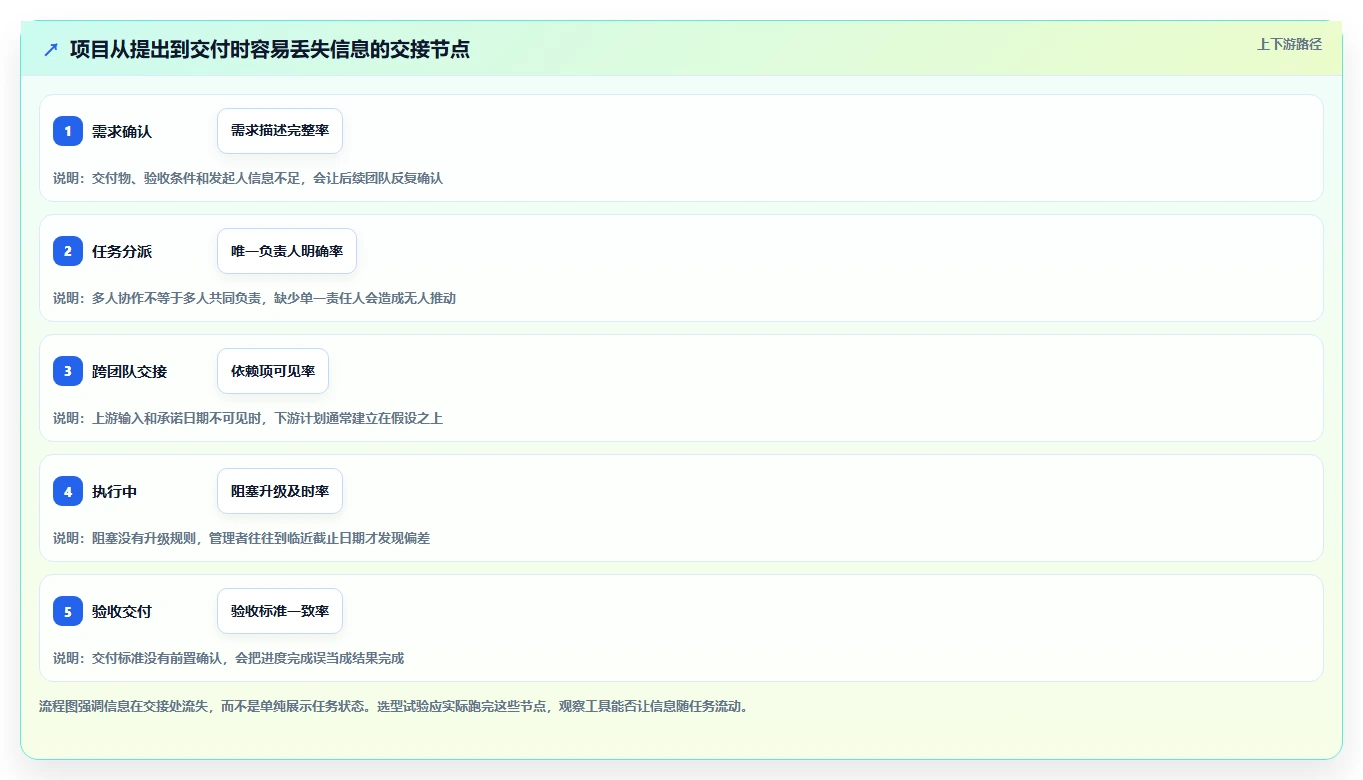Select the 验收标准一致率 chip
The image size is (1363, 780).
pos(280,611)
